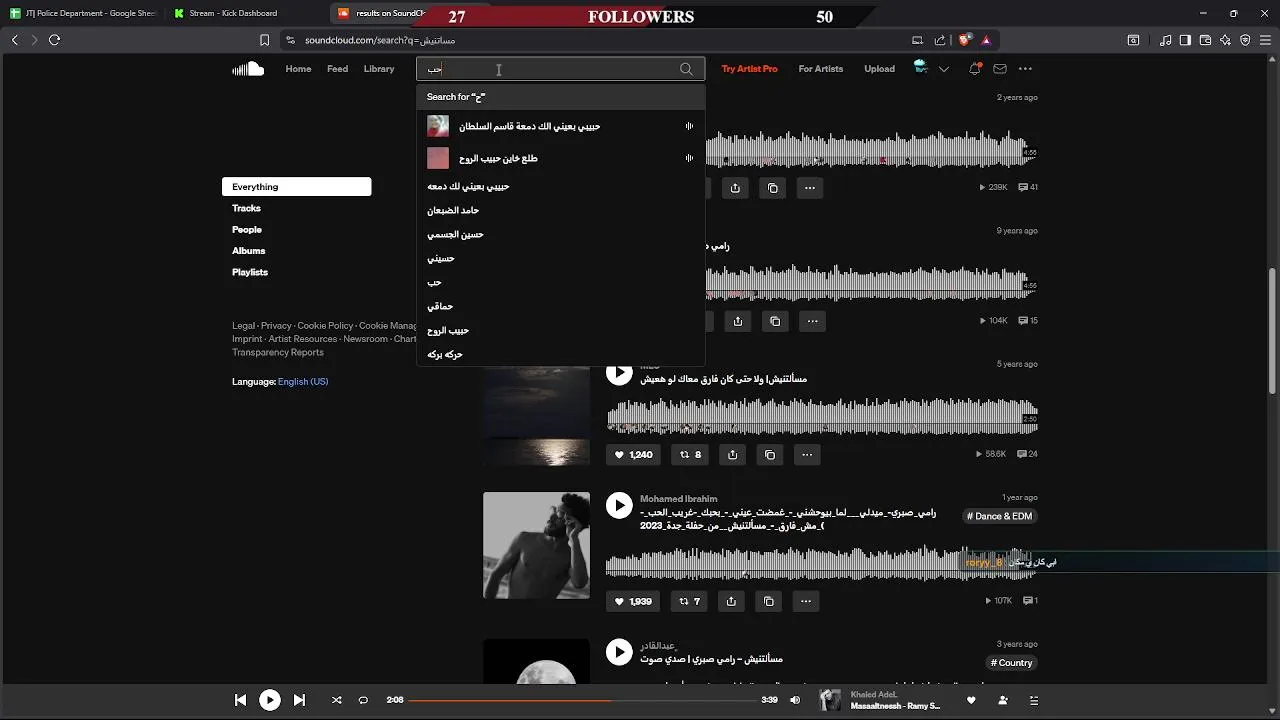Toggle repeat in the player bar

[363, 700]
